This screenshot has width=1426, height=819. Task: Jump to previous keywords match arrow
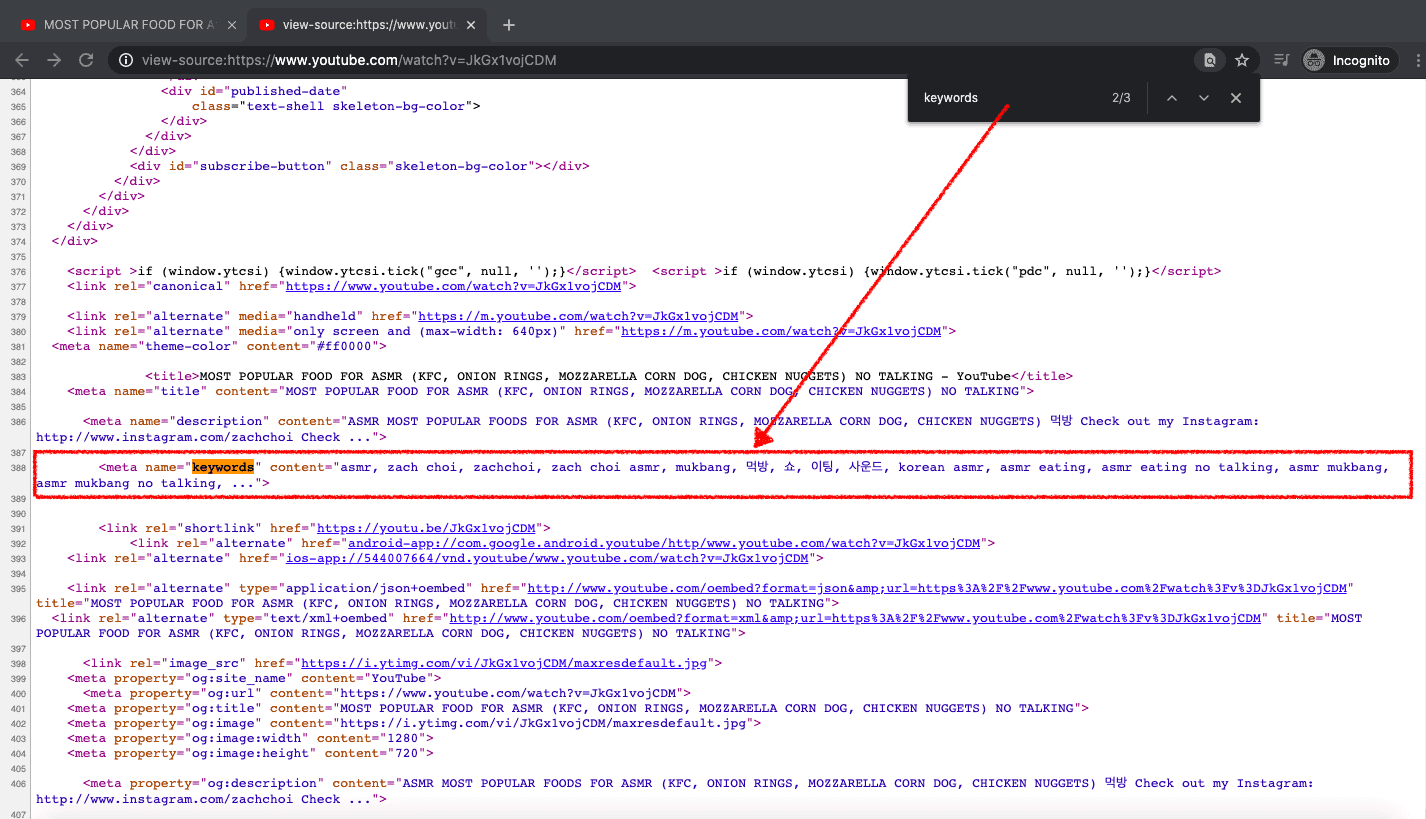coord(1171,97)
